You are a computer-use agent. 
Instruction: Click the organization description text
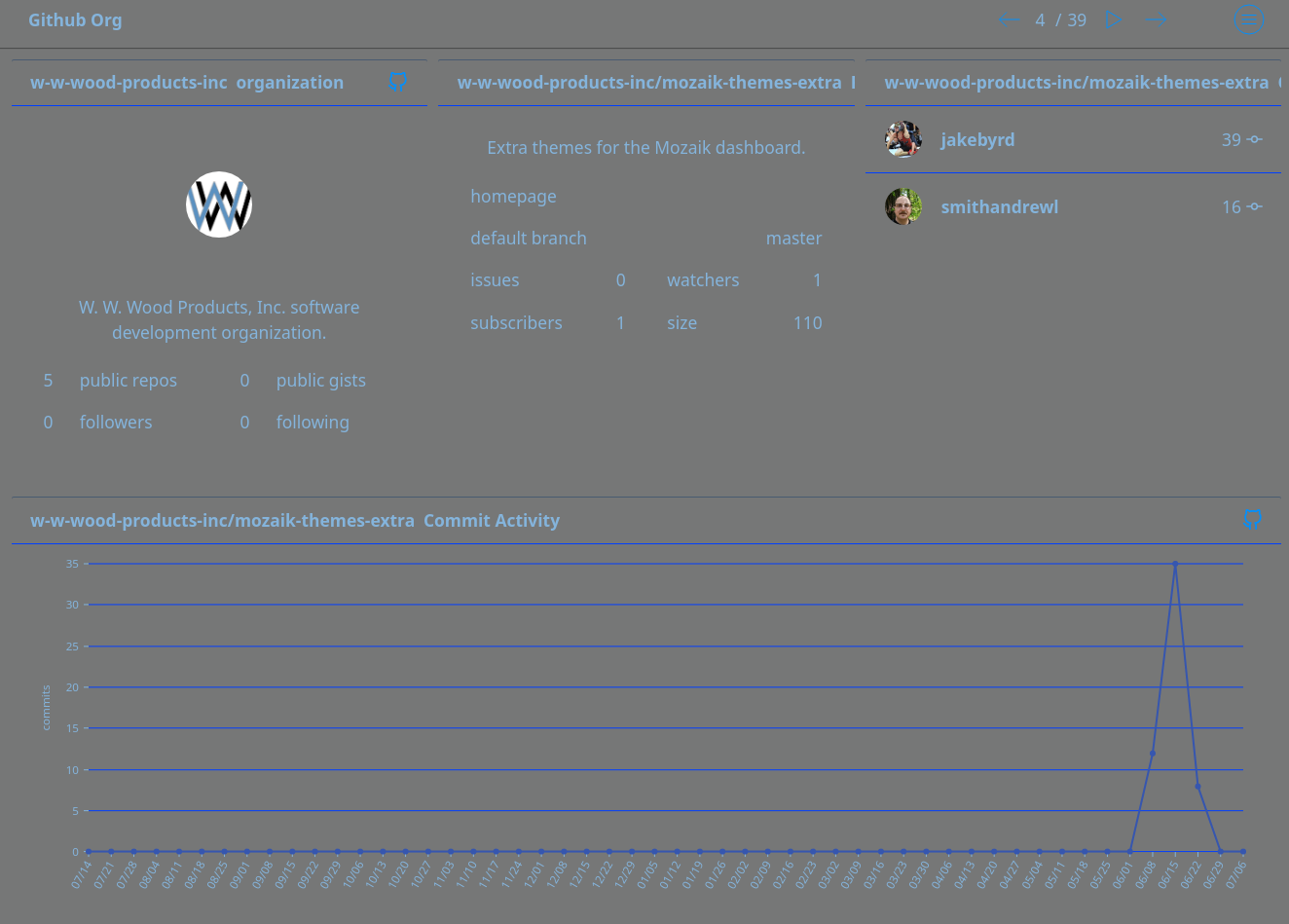tap(219, 320)
